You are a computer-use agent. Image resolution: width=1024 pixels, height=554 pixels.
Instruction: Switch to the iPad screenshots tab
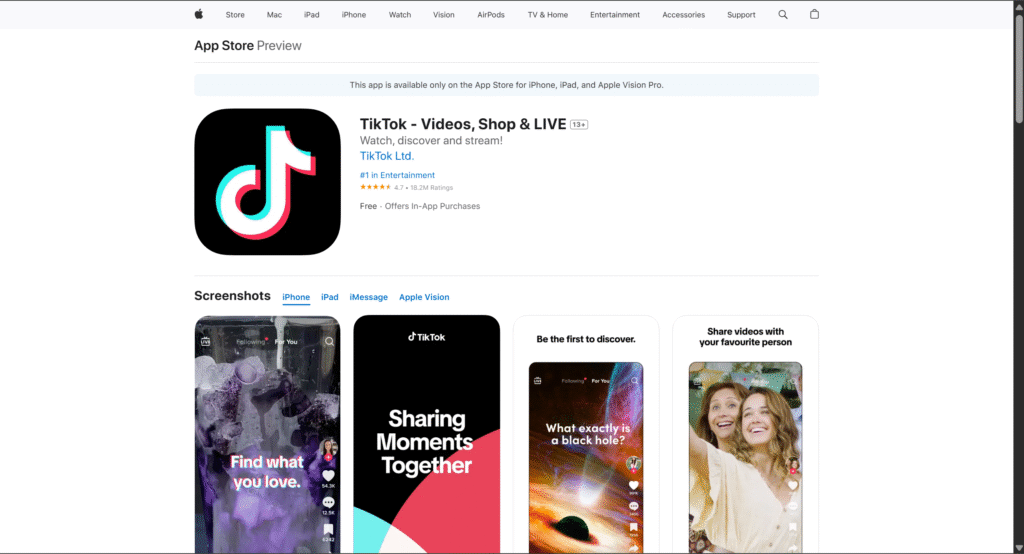(x=329, y=297)
